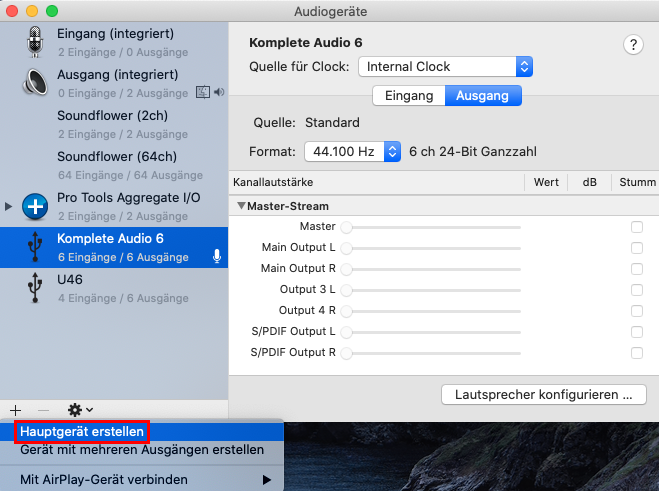
Task: Choose Gerät mit mehreren Ausgängen erstellen
Action: pyautogui.click(x=142, y=450)
